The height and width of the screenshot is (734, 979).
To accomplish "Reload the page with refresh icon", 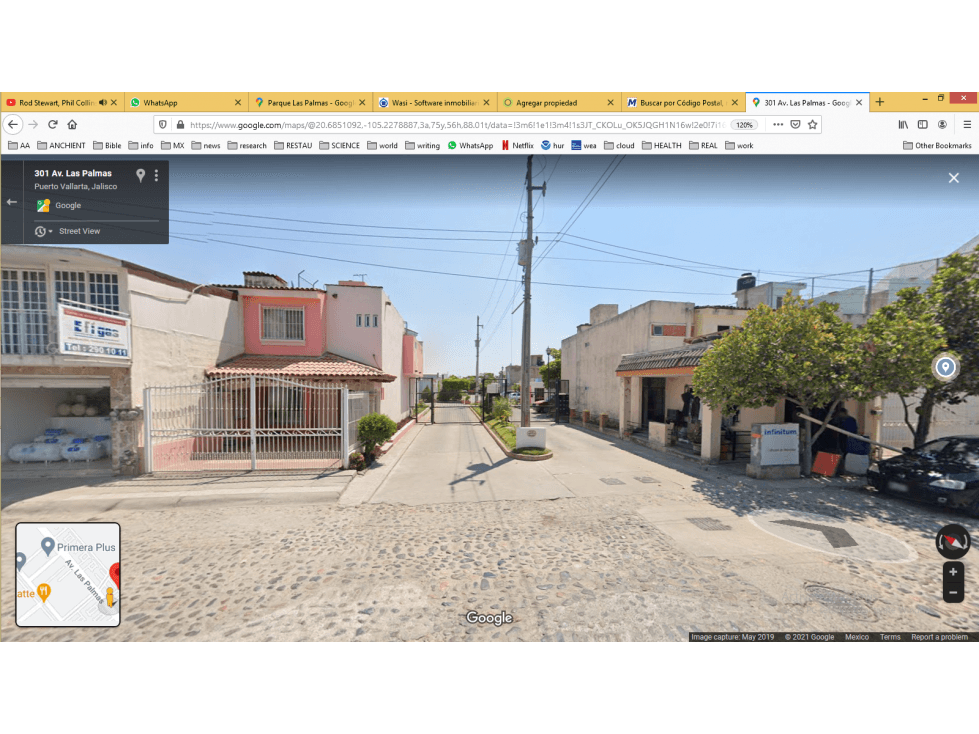I will click(53, 124).
